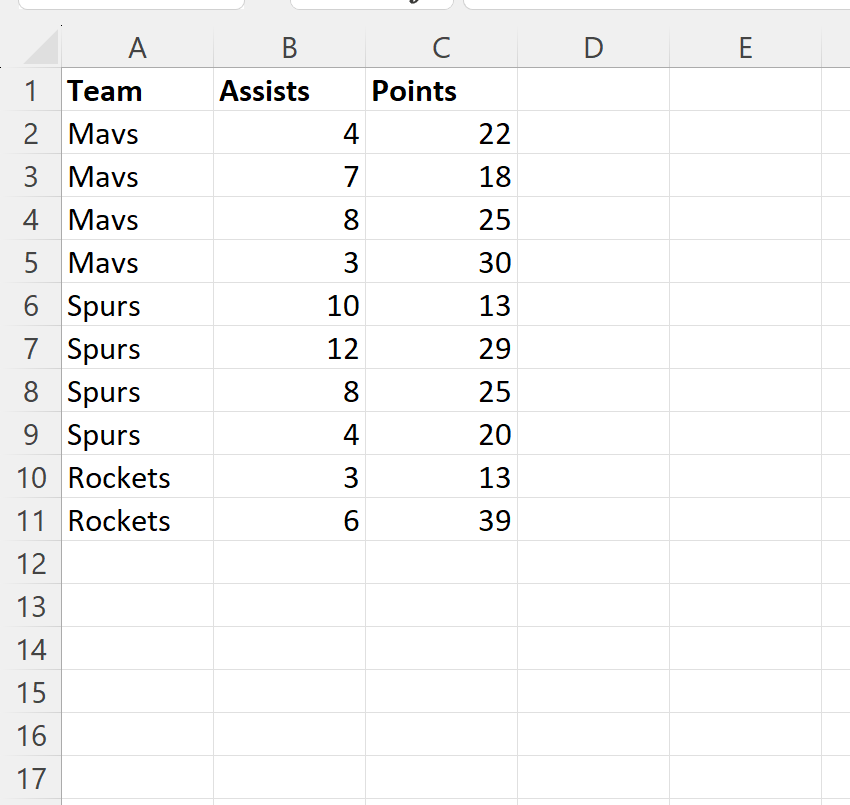850x805 pixels.
Task: Select row 6 header
Action: pyautogui.click(x=31, y=306)
